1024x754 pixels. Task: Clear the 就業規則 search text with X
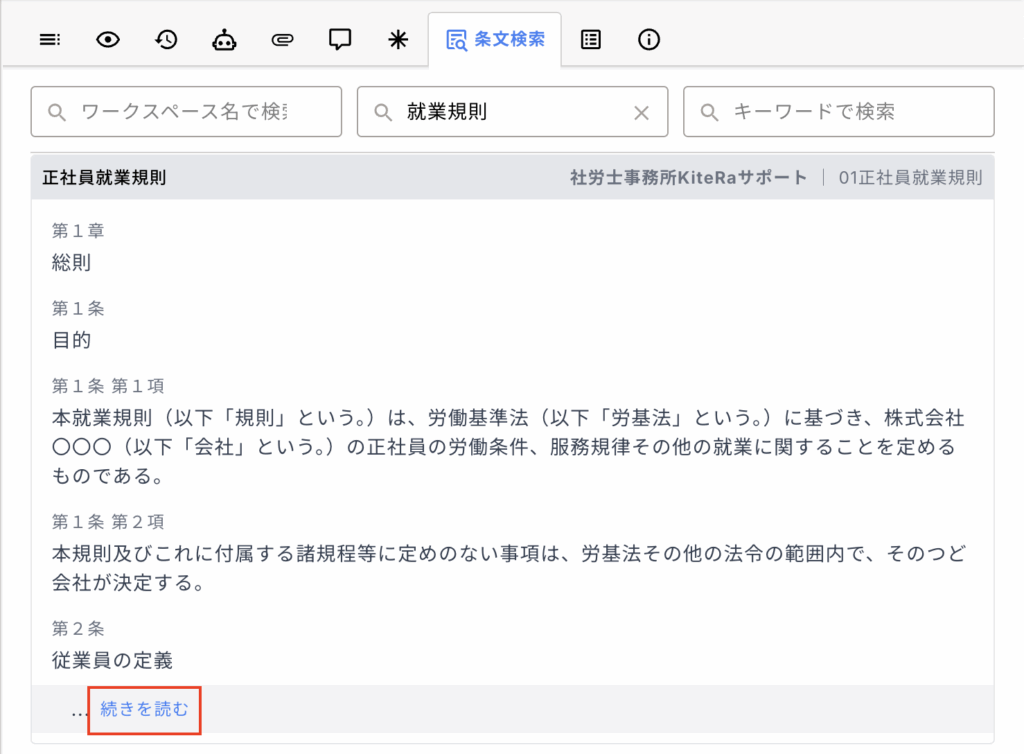(x=642, y=113)
